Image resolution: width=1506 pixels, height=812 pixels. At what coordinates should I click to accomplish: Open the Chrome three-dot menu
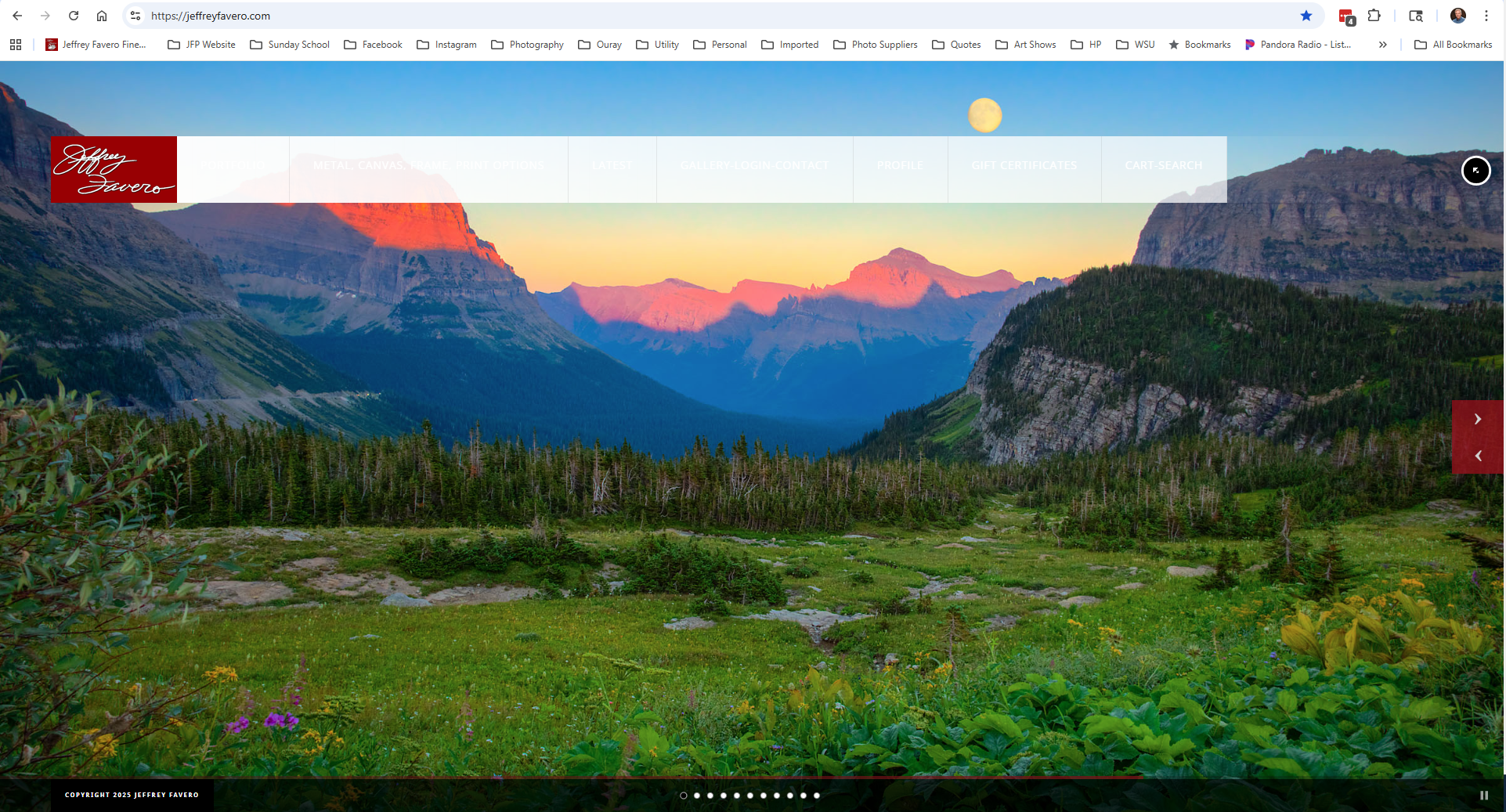1486,16
